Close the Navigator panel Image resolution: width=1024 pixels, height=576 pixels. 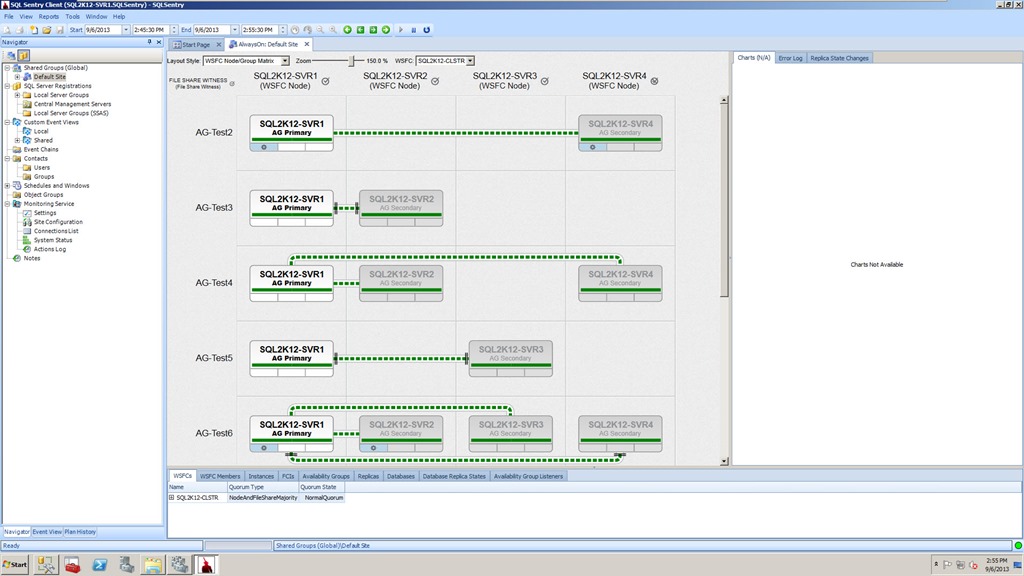pyautogui.click(x=159, y=42)
